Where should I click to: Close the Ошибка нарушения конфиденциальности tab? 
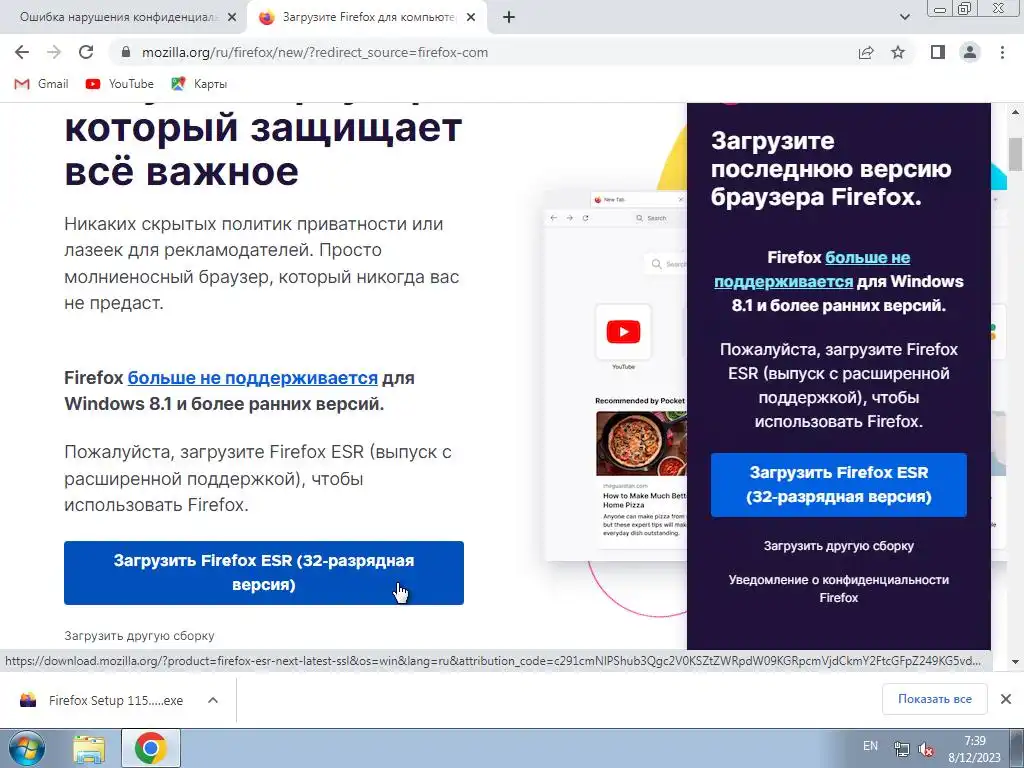232,18
